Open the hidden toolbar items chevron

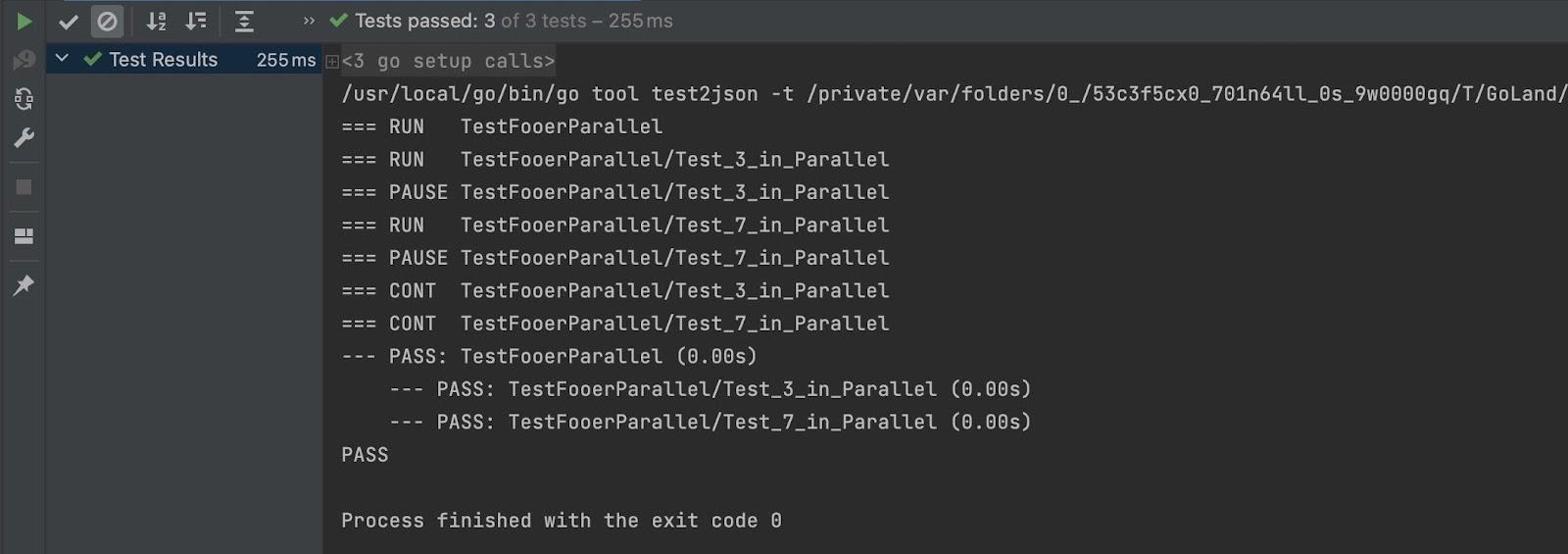click(x=309, y=21)
